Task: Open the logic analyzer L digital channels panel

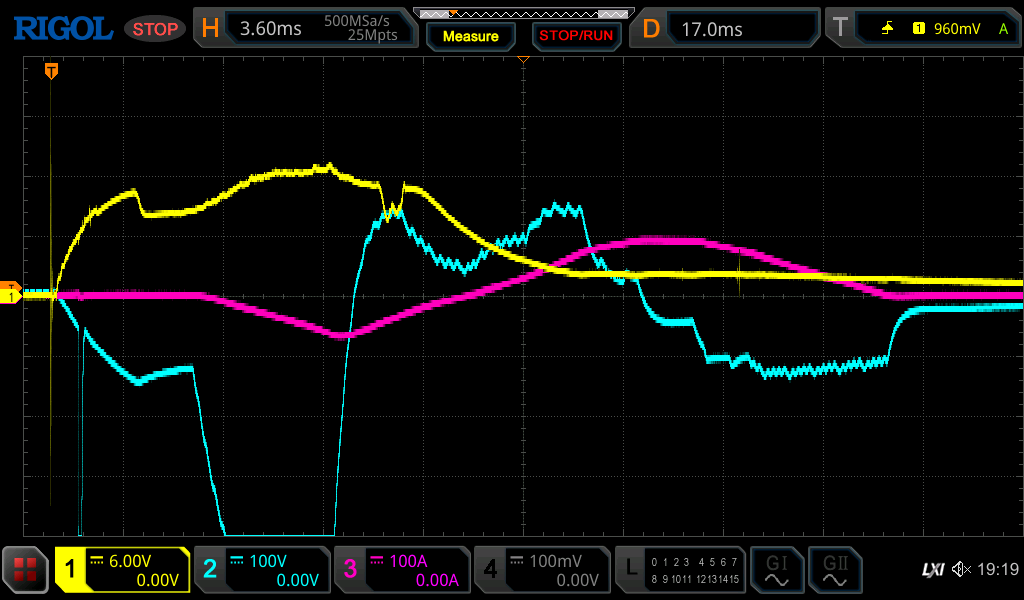Action: [x=681, y=570]
